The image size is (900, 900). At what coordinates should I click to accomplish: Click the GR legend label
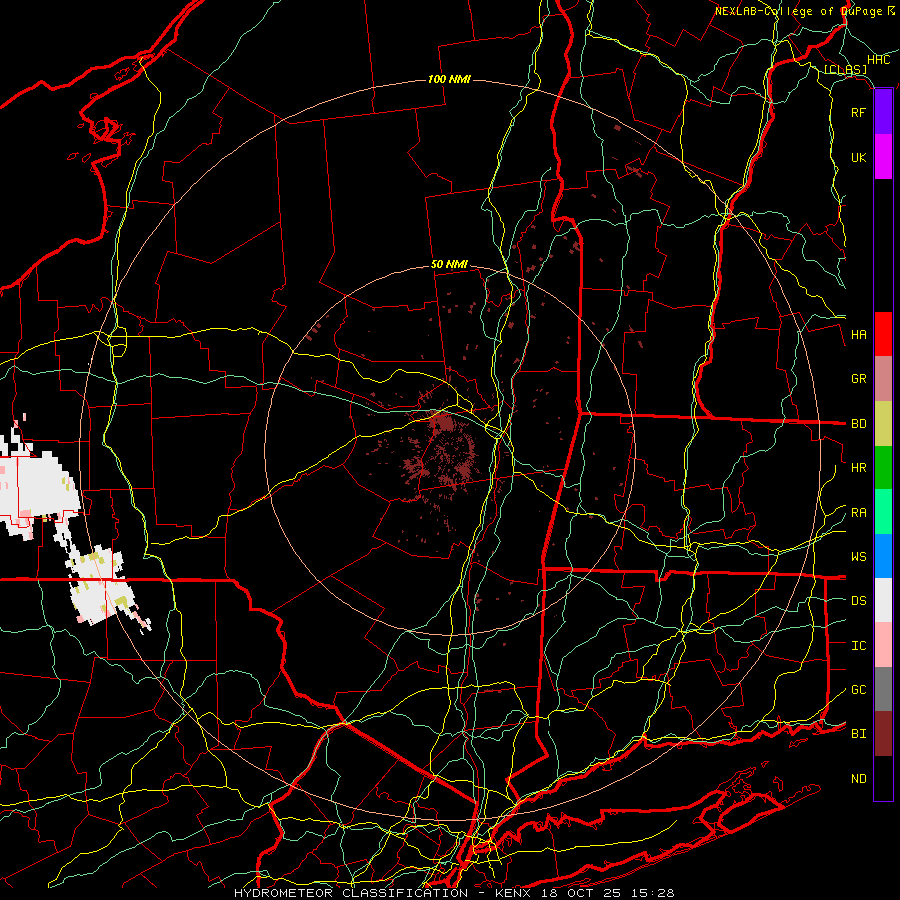point(858,379)
